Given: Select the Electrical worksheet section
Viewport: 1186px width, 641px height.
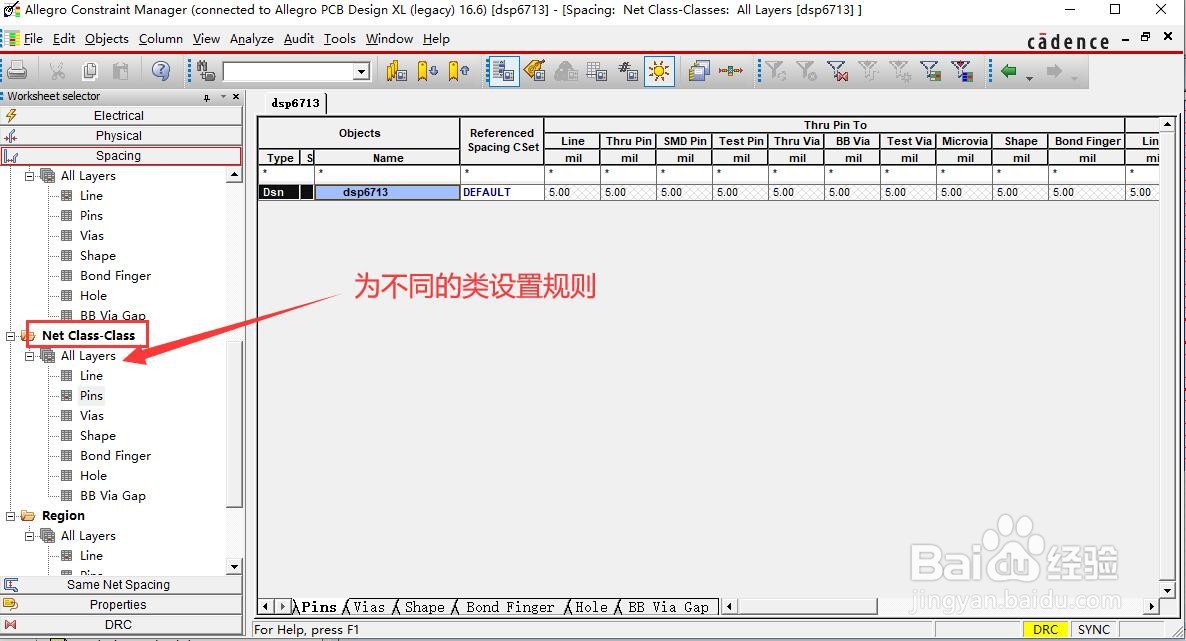Looking at the screenshot, I should pyautogui.click(x=121, y=115).
